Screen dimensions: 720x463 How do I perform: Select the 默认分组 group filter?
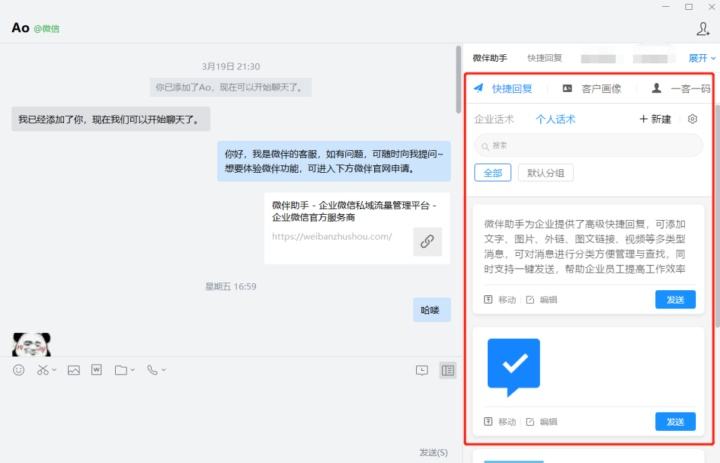546,173
